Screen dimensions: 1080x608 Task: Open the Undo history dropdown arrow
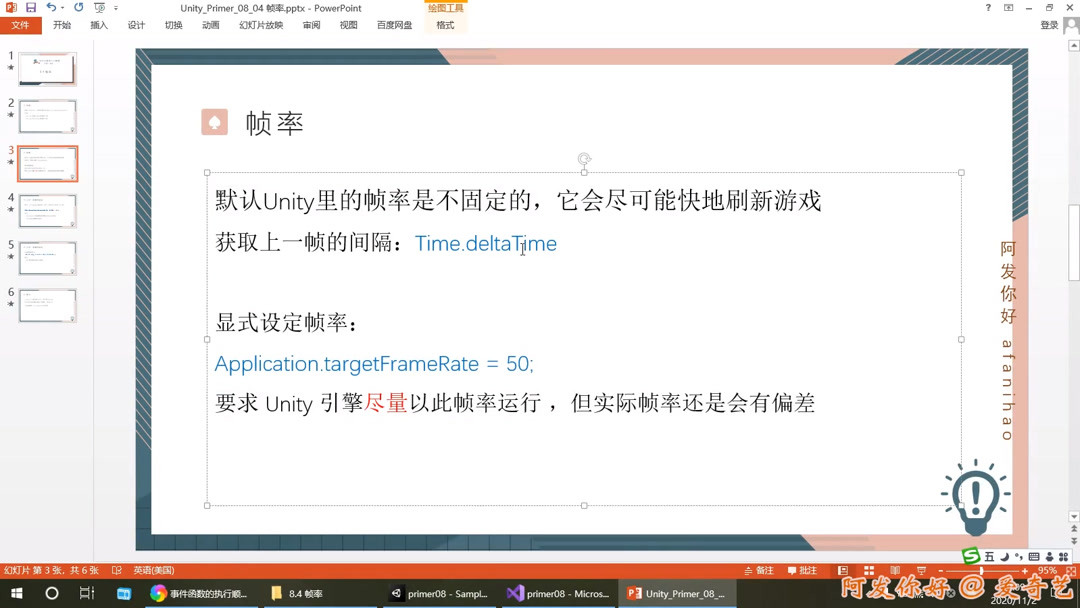point(62,8)
